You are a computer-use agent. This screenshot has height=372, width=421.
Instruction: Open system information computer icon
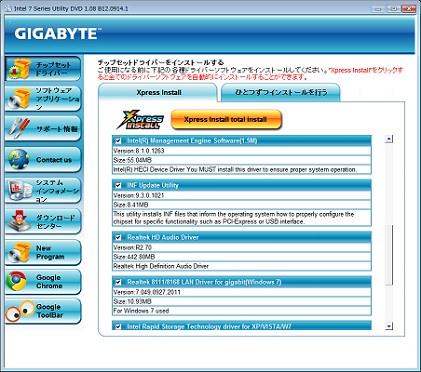click(x=19, y=190)
